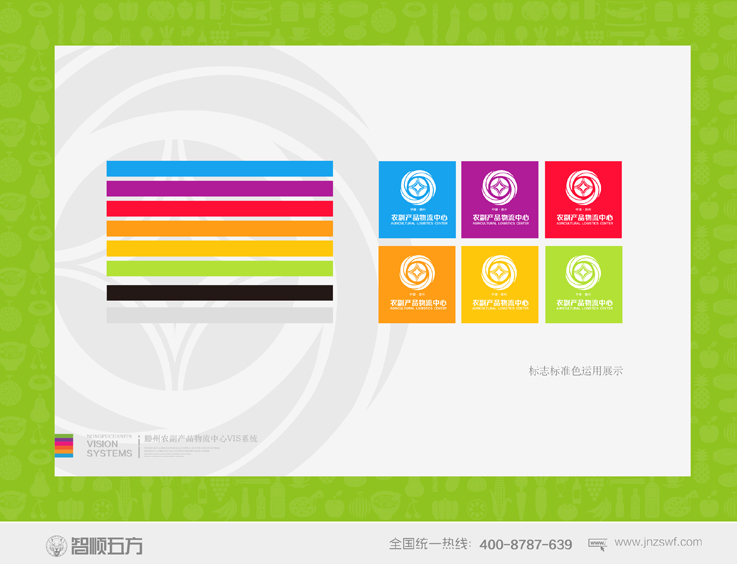Open the red logo tile
Viewport: 737px width, 564px height.
pos(583,200)
